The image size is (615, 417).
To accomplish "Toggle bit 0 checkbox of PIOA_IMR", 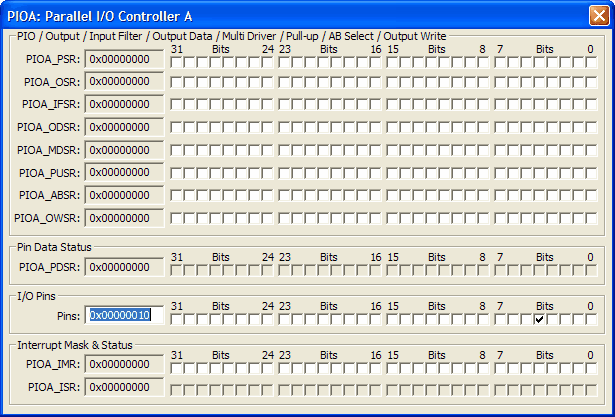I will point(591,368).
